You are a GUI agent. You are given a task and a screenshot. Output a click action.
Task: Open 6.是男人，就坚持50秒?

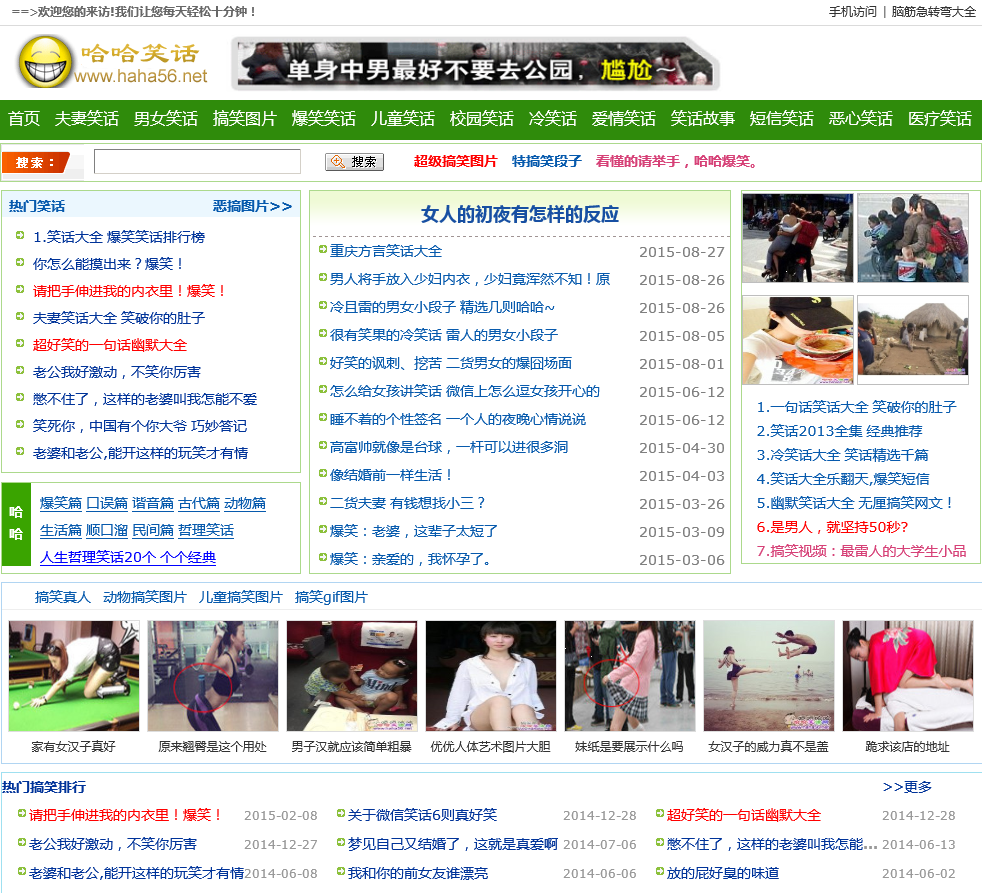coord(832,527)
